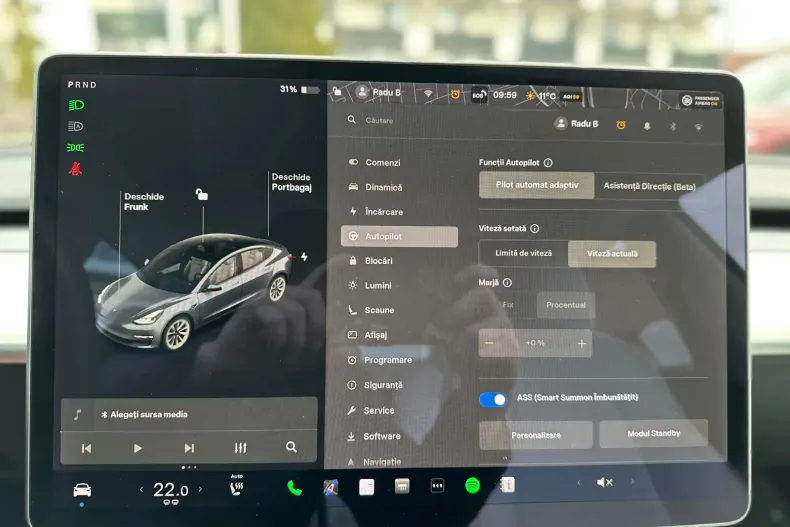
Task: Open the Afișaj settings section
Action: [x=368, y=335]
